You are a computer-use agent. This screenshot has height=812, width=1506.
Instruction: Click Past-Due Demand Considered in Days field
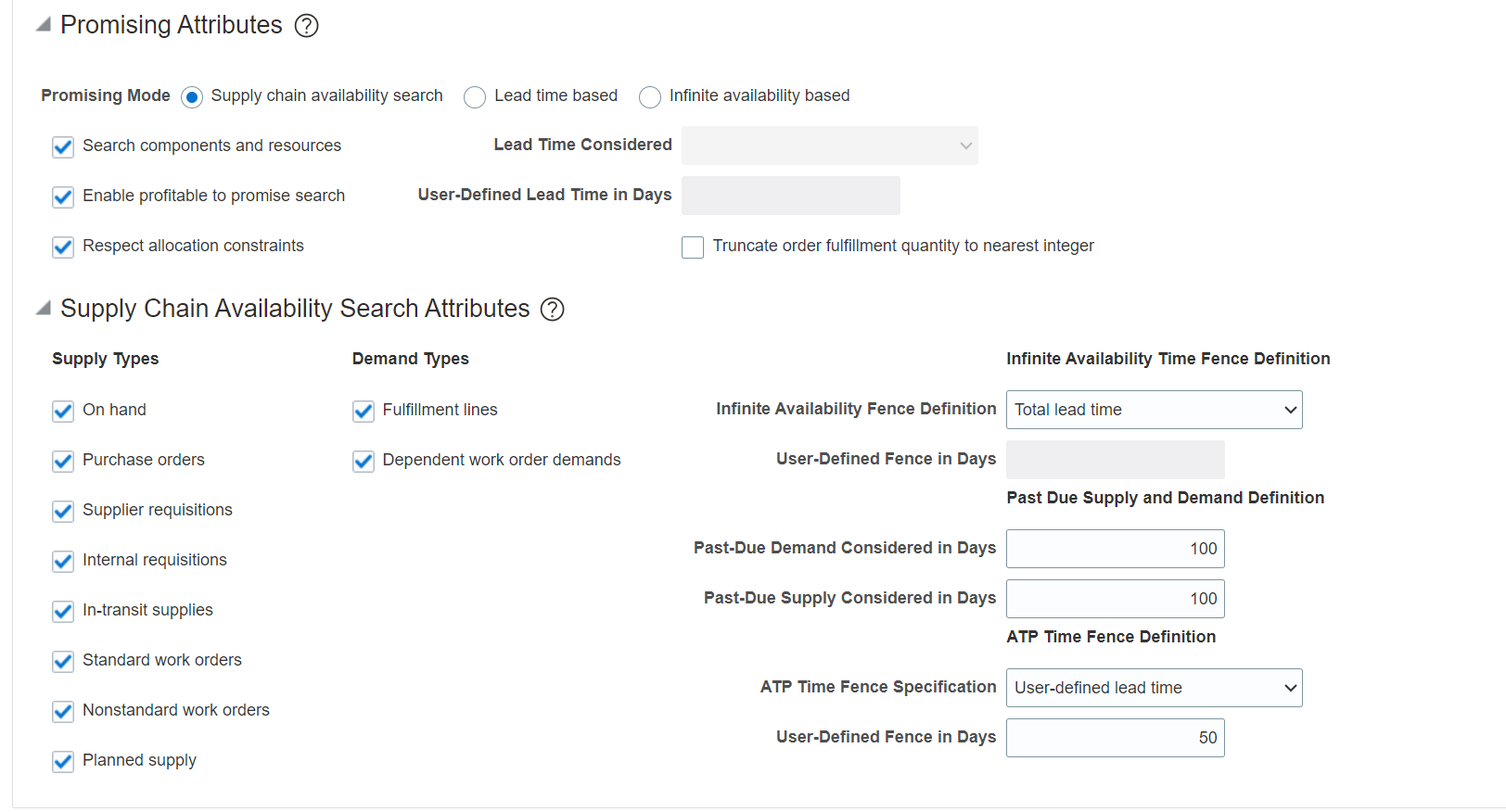1115,549
